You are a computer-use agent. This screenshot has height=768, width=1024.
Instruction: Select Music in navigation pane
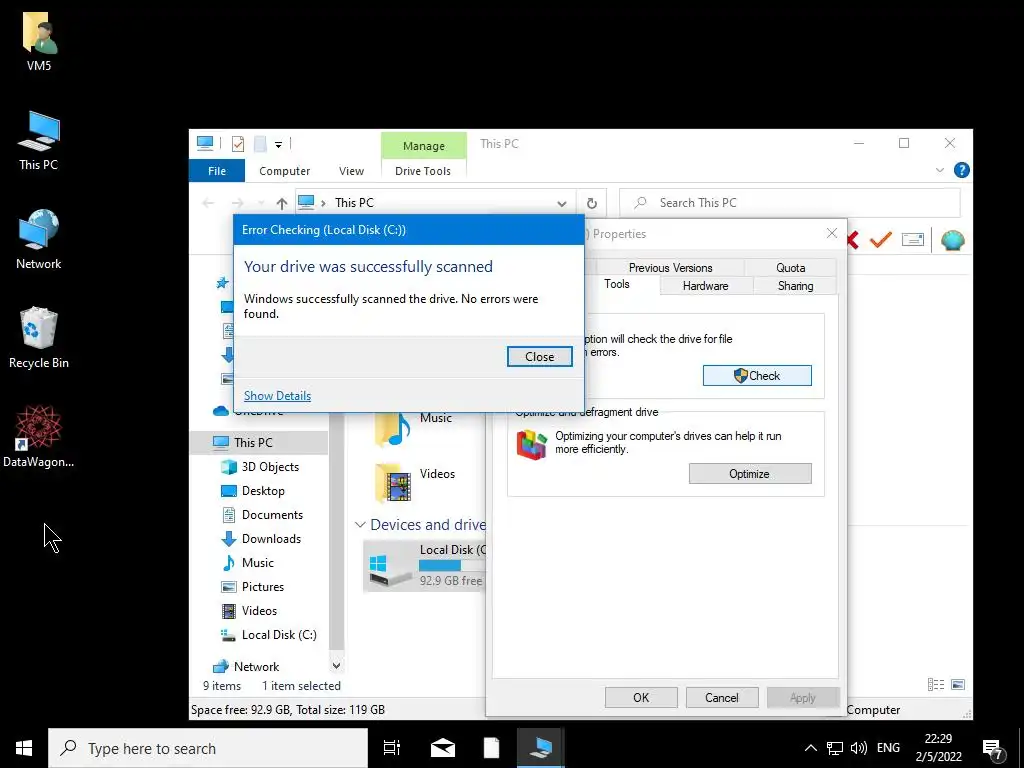point(257,563)
